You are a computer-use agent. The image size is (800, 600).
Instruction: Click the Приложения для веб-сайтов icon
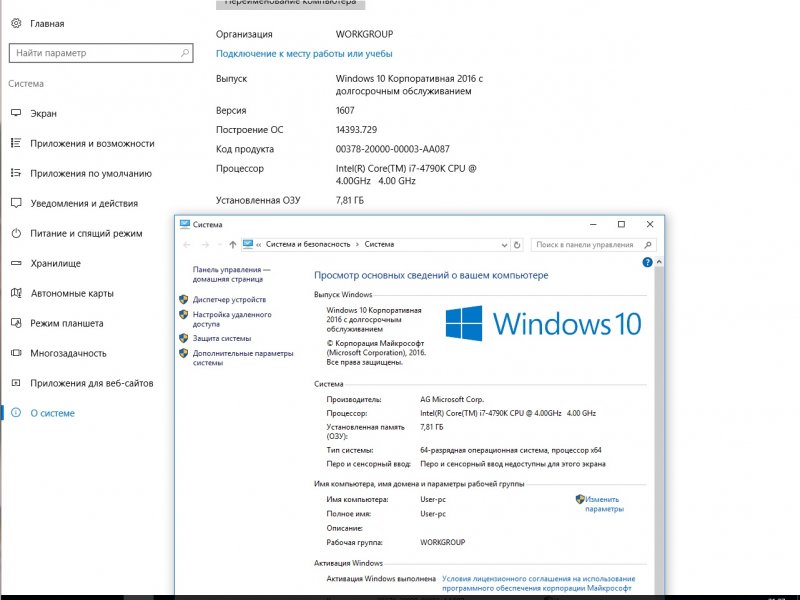coord(16,383)
